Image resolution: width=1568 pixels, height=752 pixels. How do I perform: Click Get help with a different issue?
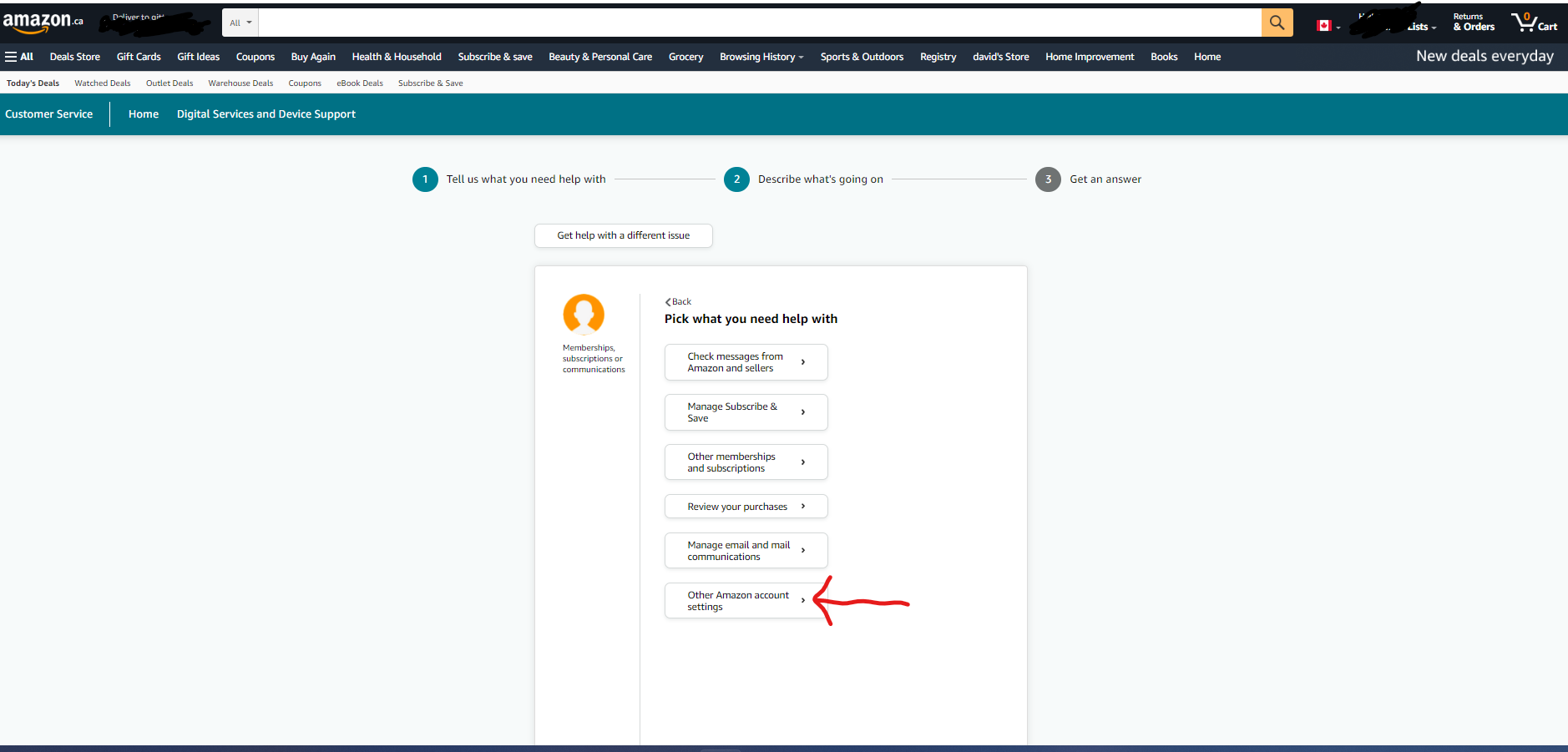tap(624, 235)
